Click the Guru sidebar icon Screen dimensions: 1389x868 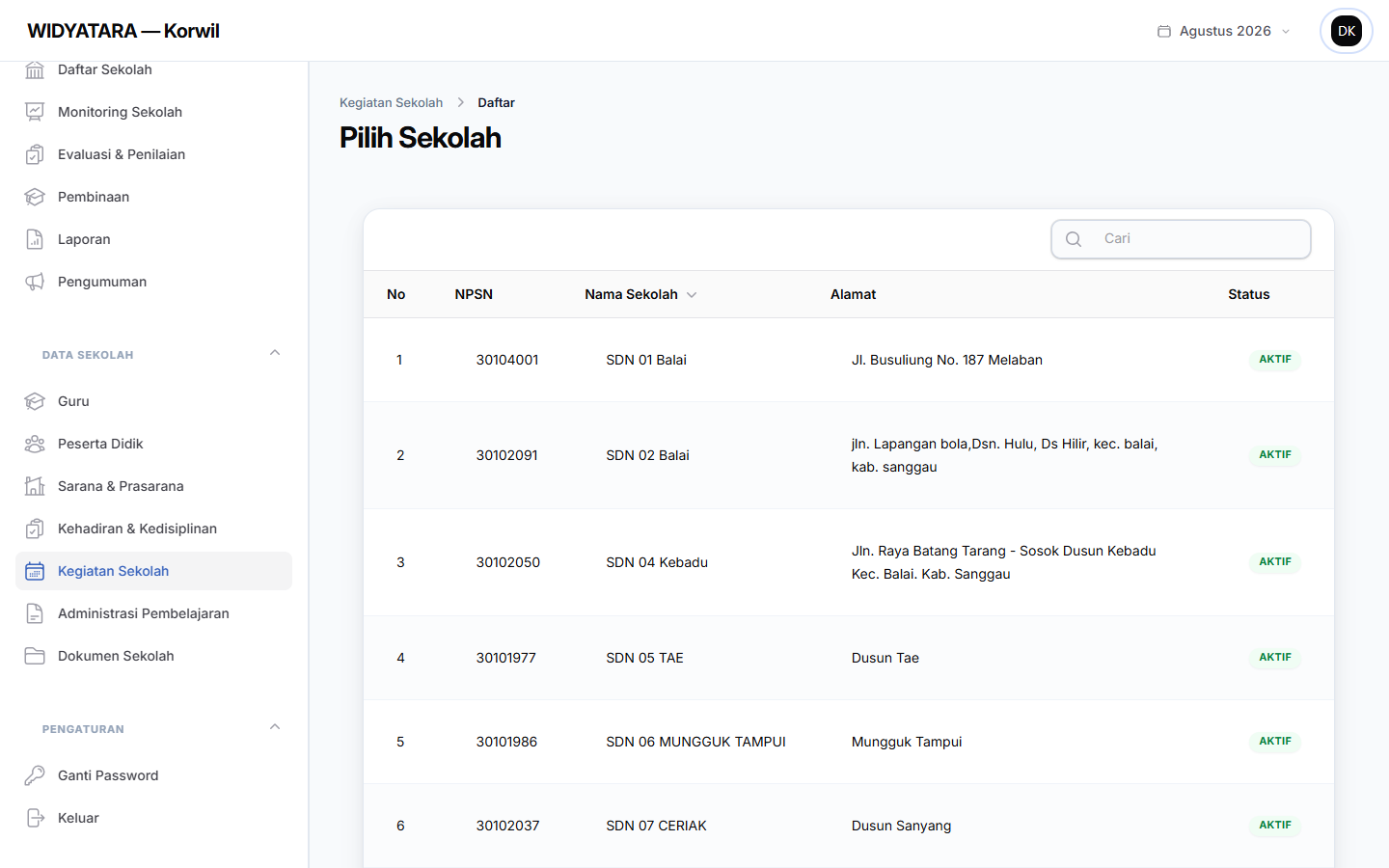(35, 401)
